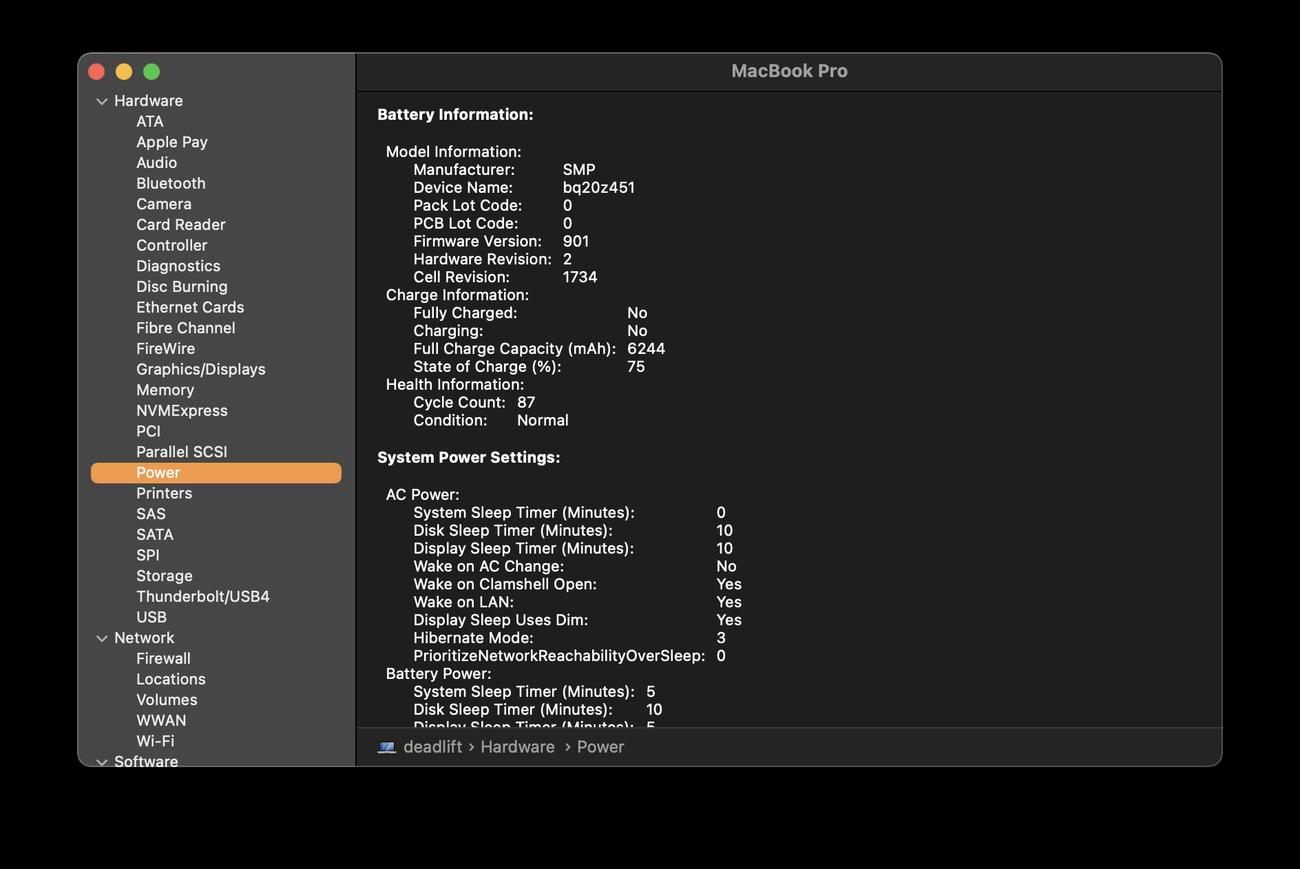Click the System Power Settings heading

point(468,458)
